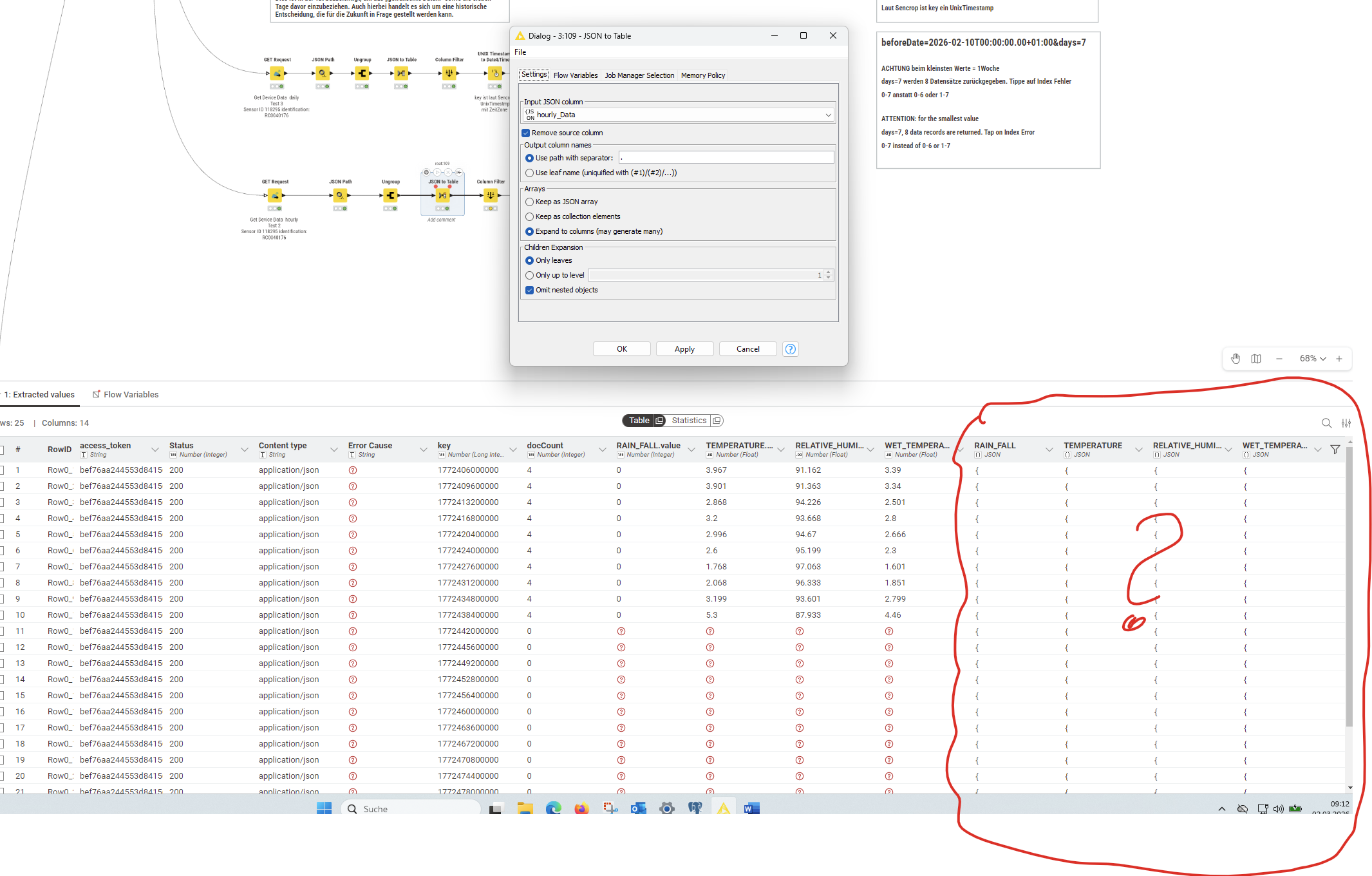Open the minimap icon in canvas toolbar

[1255, 359]
